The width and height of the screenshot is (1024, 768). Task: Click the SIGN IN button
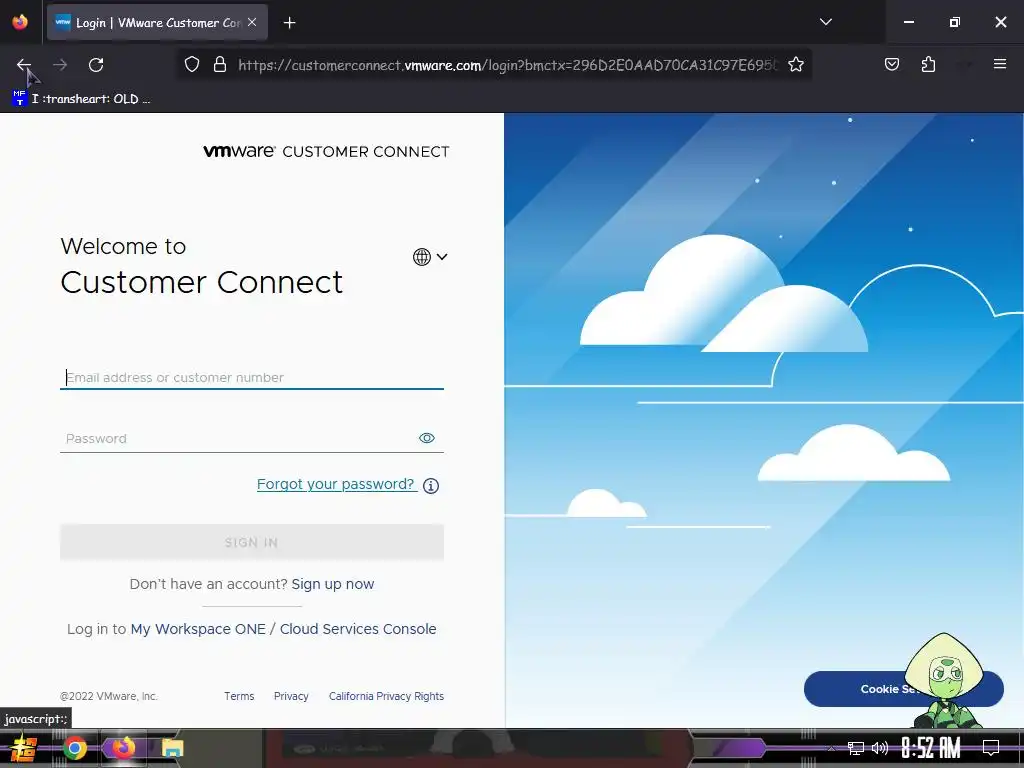click(251, 543)
